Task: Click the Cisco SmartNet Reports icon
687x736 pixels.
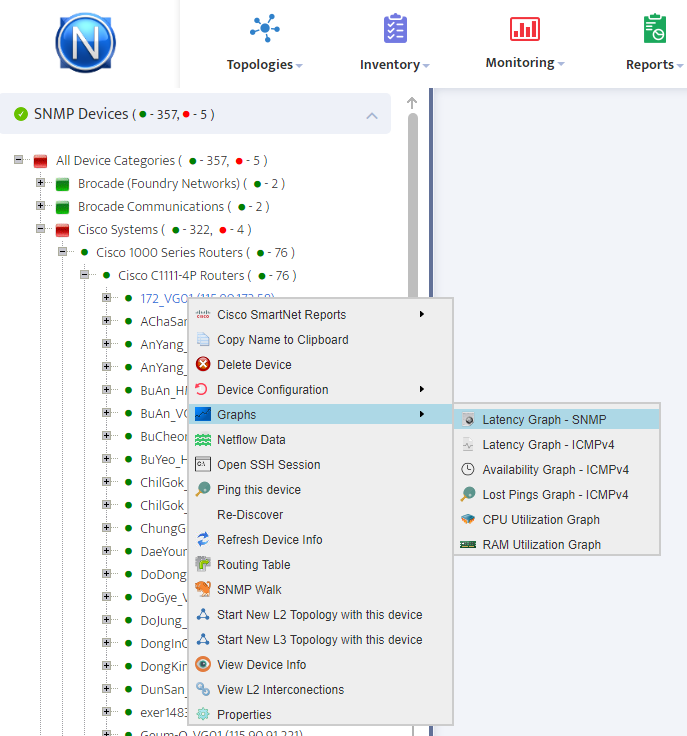Action: click(203, 314)
